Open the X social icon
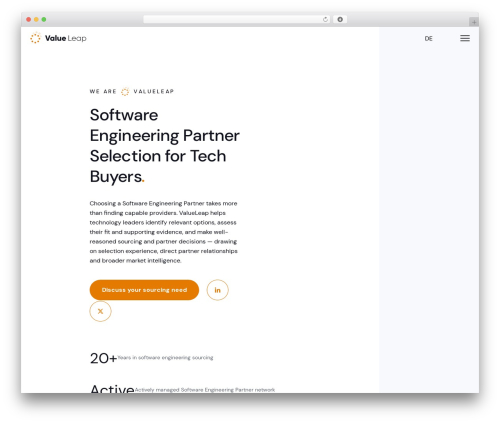The height and width of the screenshot is (423, 500). [x=100, y=311]
